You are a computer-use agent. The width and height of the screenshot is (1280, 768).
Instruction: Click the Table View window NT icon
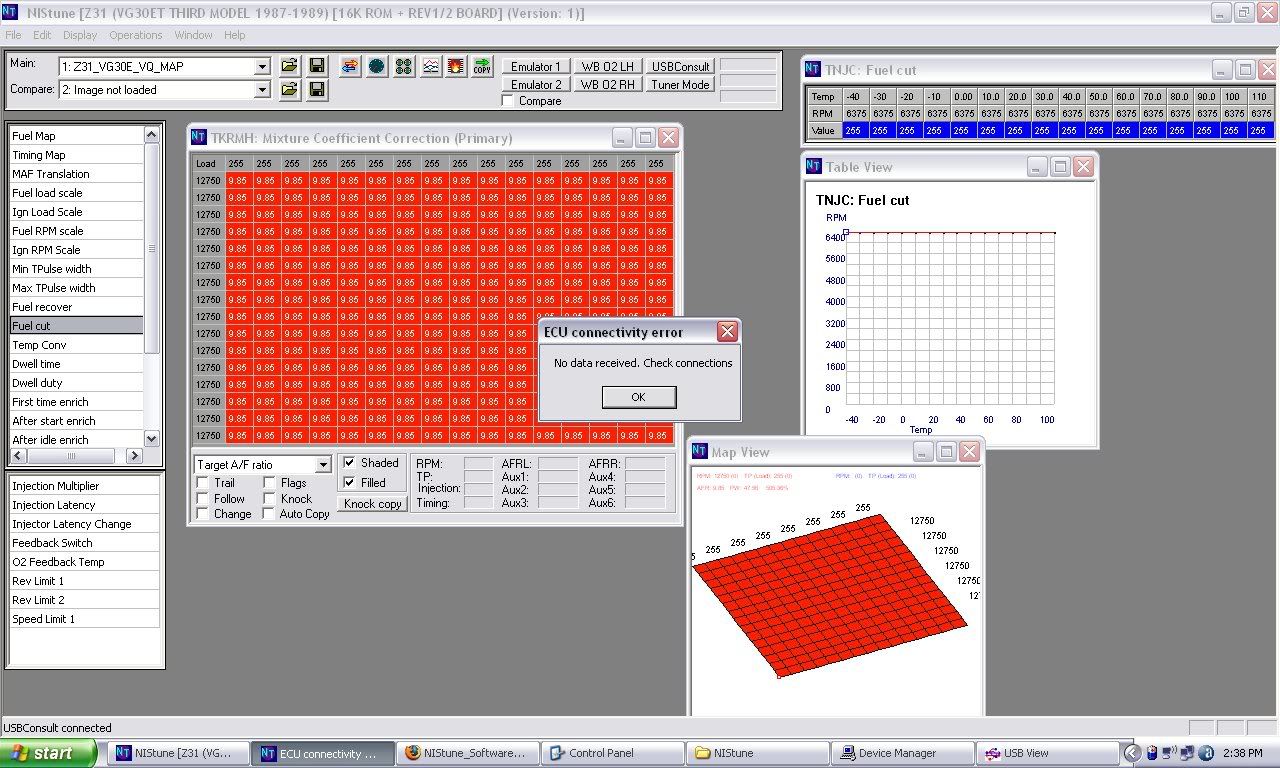click(x=814, y=167)
